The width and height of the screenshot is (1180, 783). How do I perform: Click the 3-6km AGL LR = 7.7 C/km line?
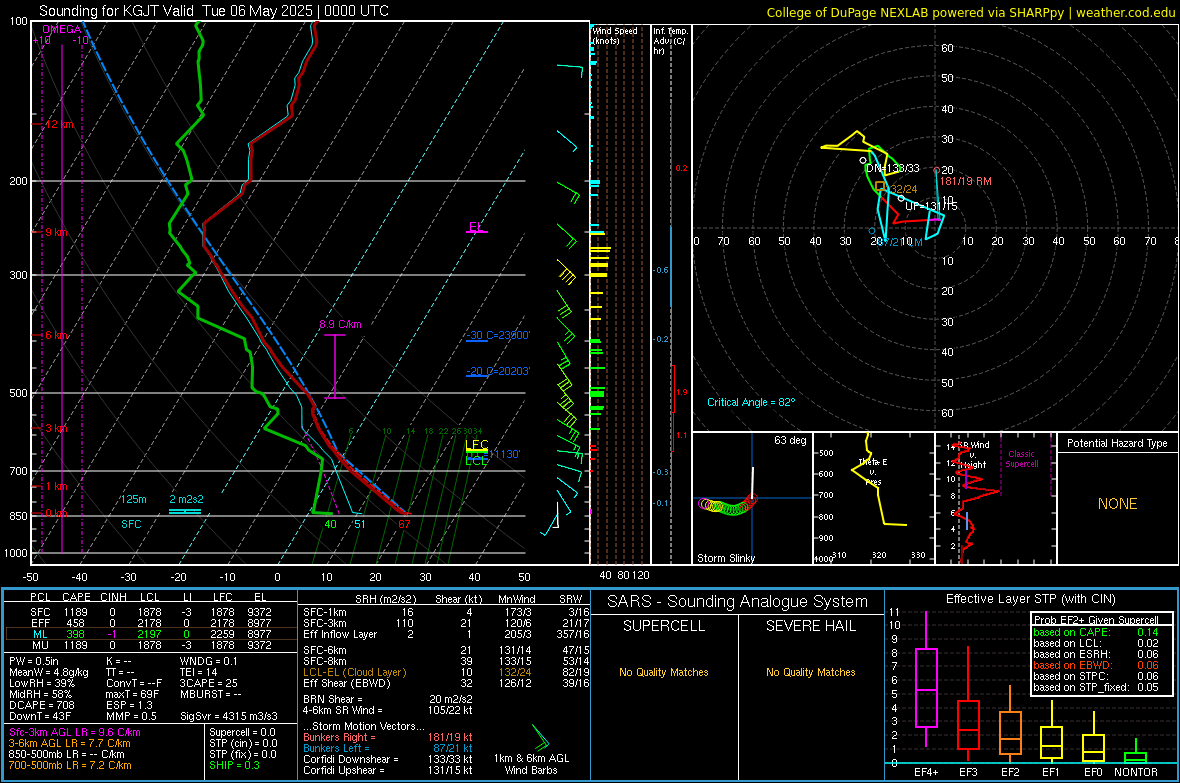point(69,743)
